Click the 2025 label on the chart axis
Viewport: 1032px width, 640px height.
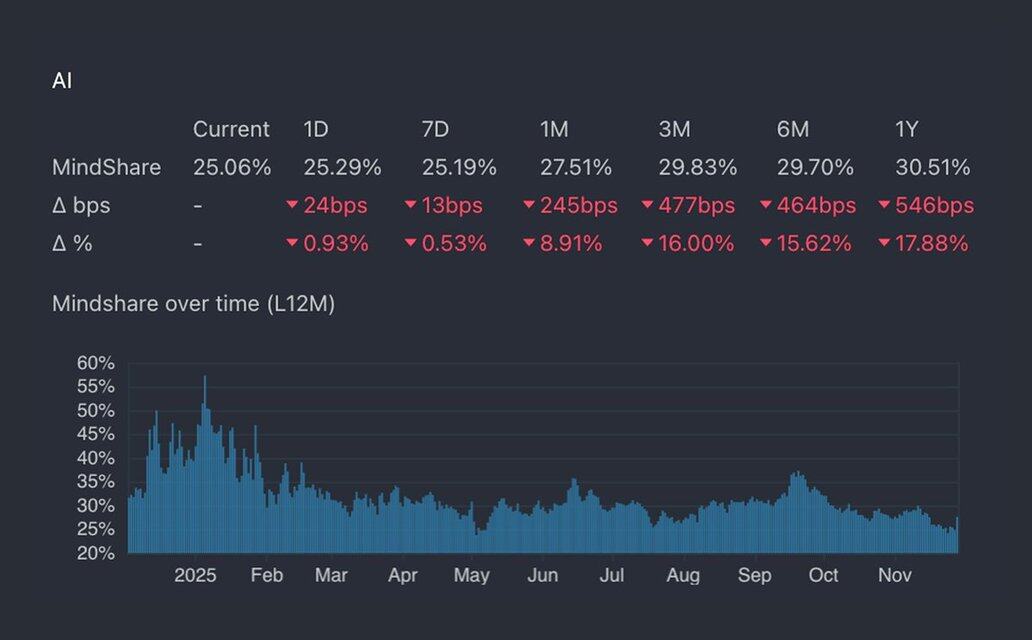[195, 576]
